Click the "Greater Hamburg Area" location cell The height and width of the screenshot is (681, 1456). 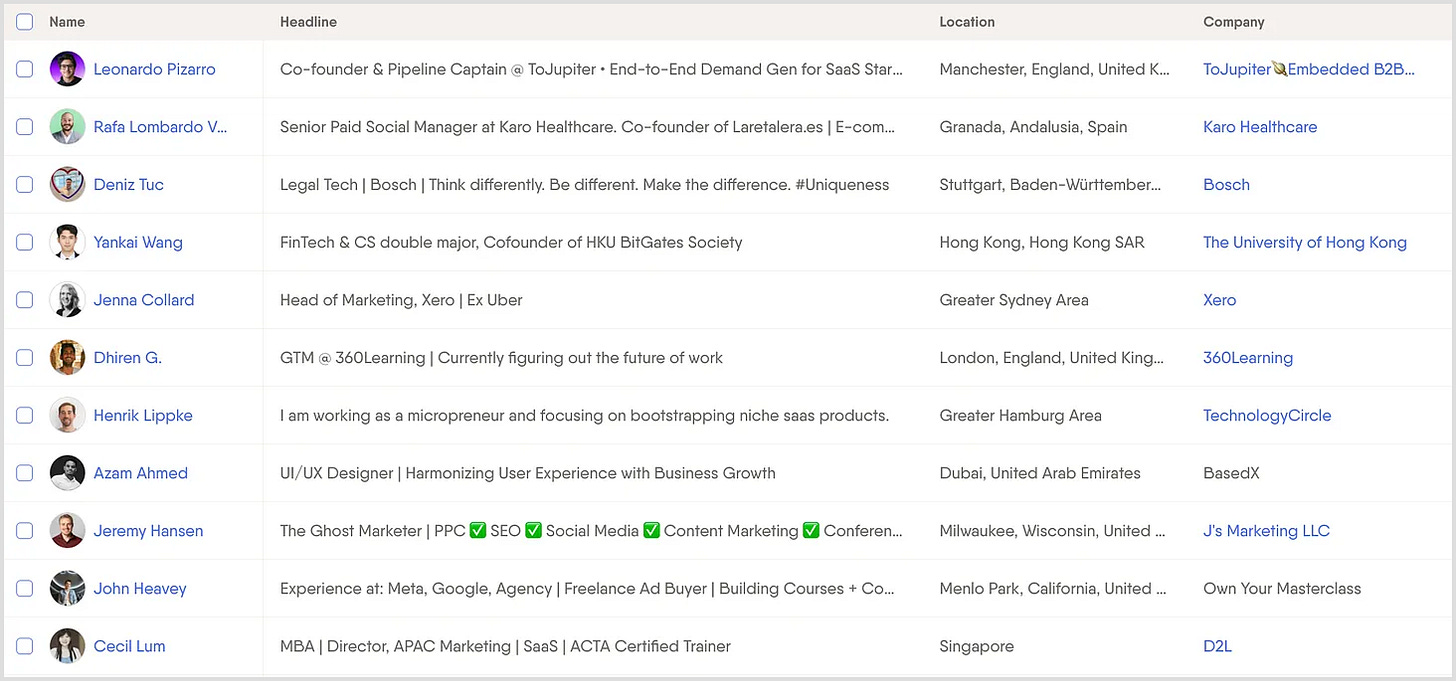coord(1021,415)
